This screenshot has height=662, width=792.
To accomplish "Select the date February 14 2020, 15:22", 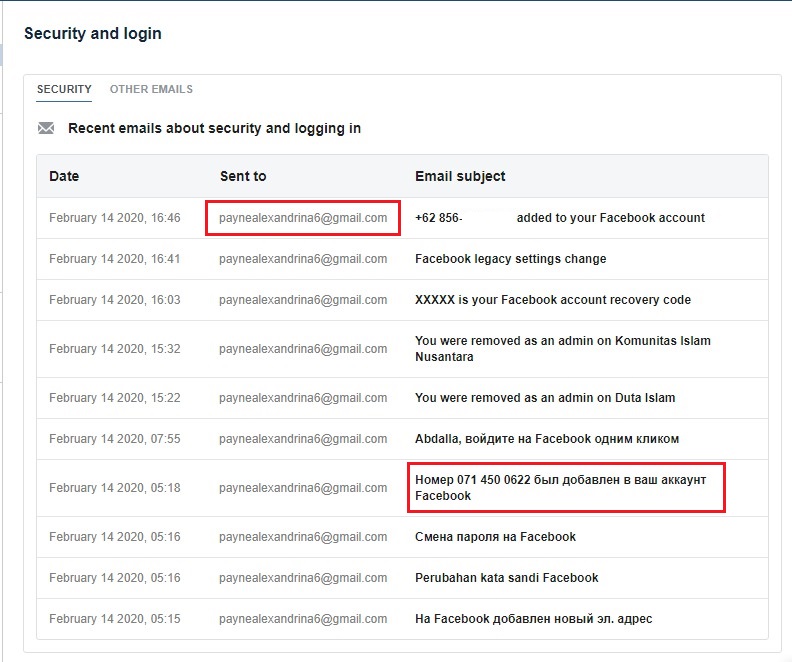I will [115, 398].
